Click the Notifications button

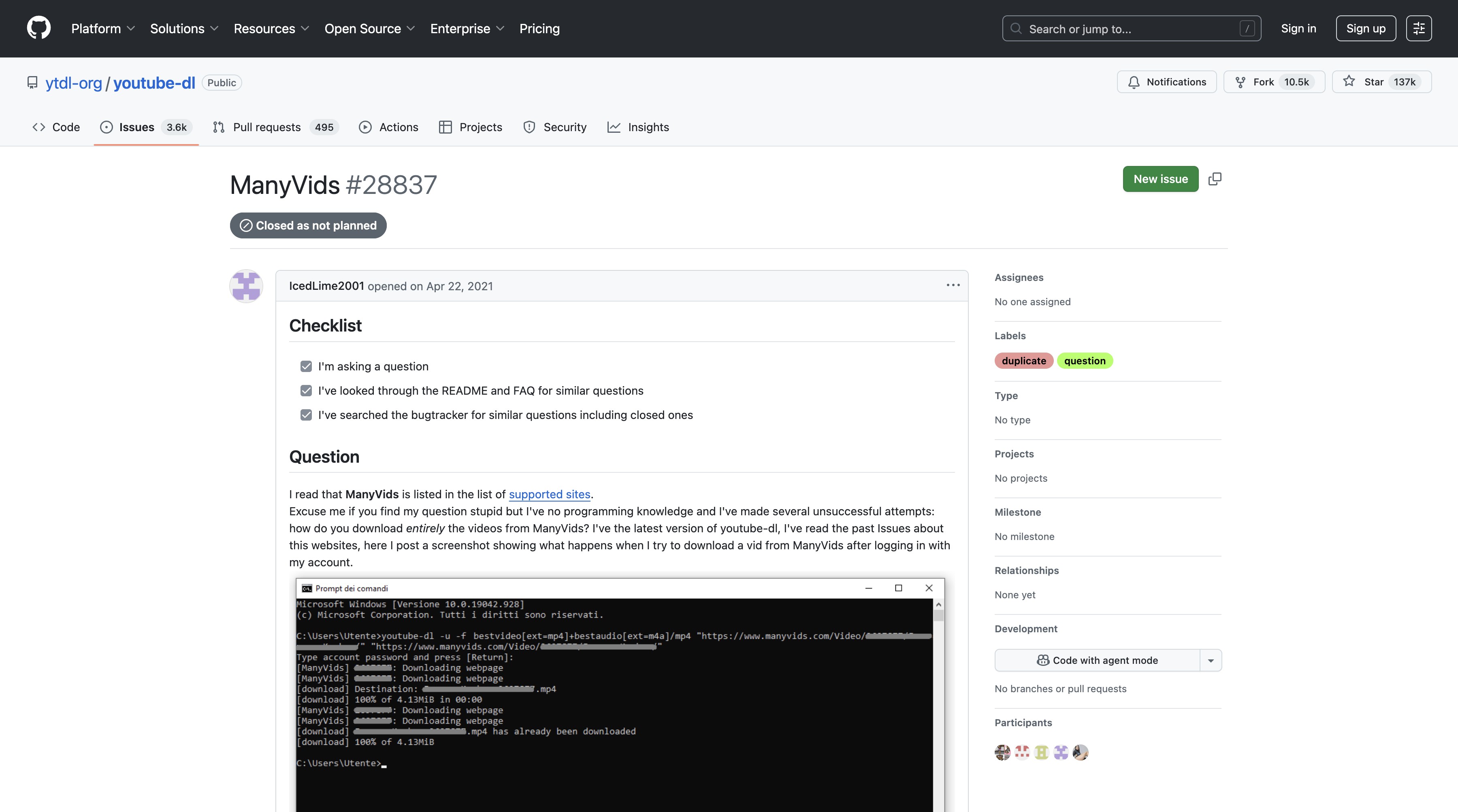pos(1166,82)
